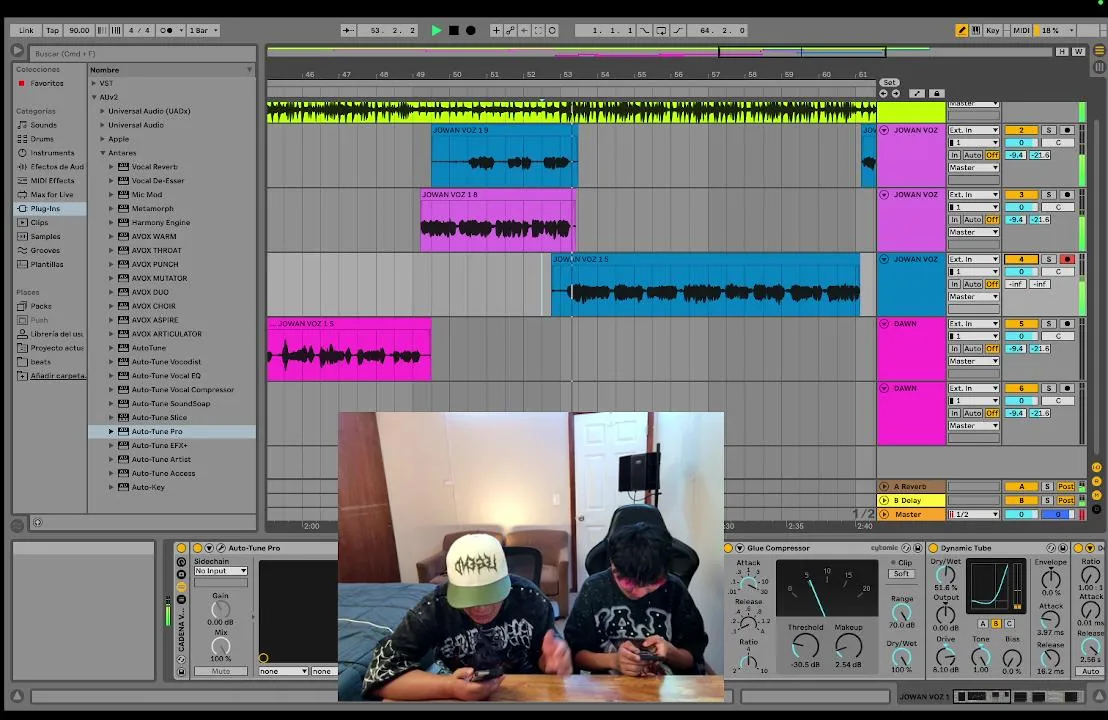The height and width of the screenshot is (720, 1108).
Task: Click the Tap tempo button
Action: (52, 30)
